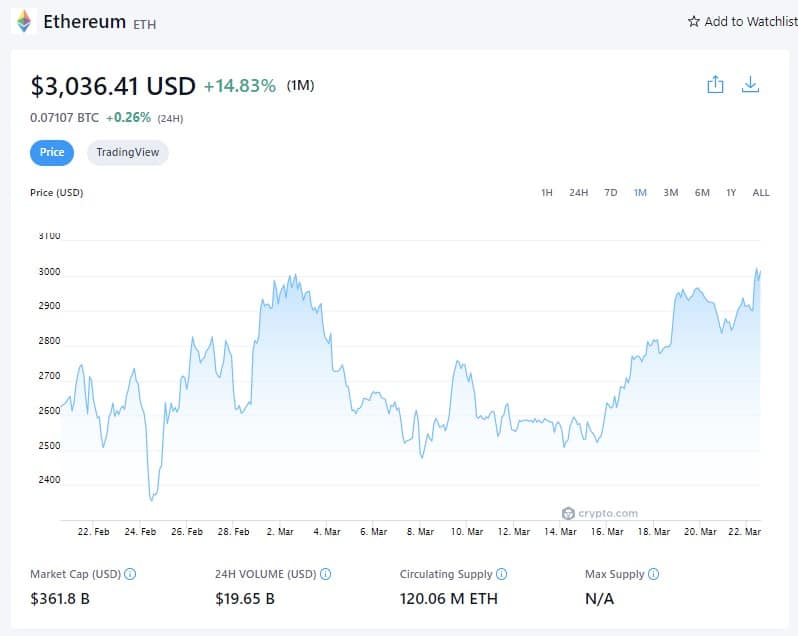Switch to TradingView chart

[x=128, y=153]
